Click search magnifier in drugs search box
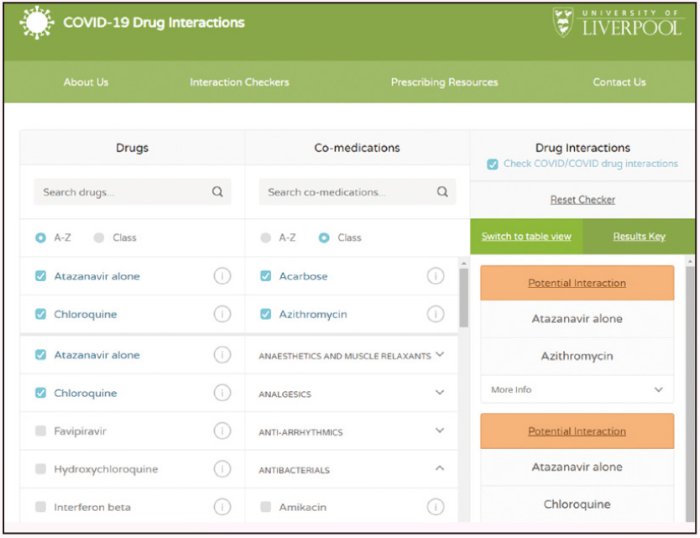This screenshot has height=538, width=700. pyautogui.click(x=217, y=192)
